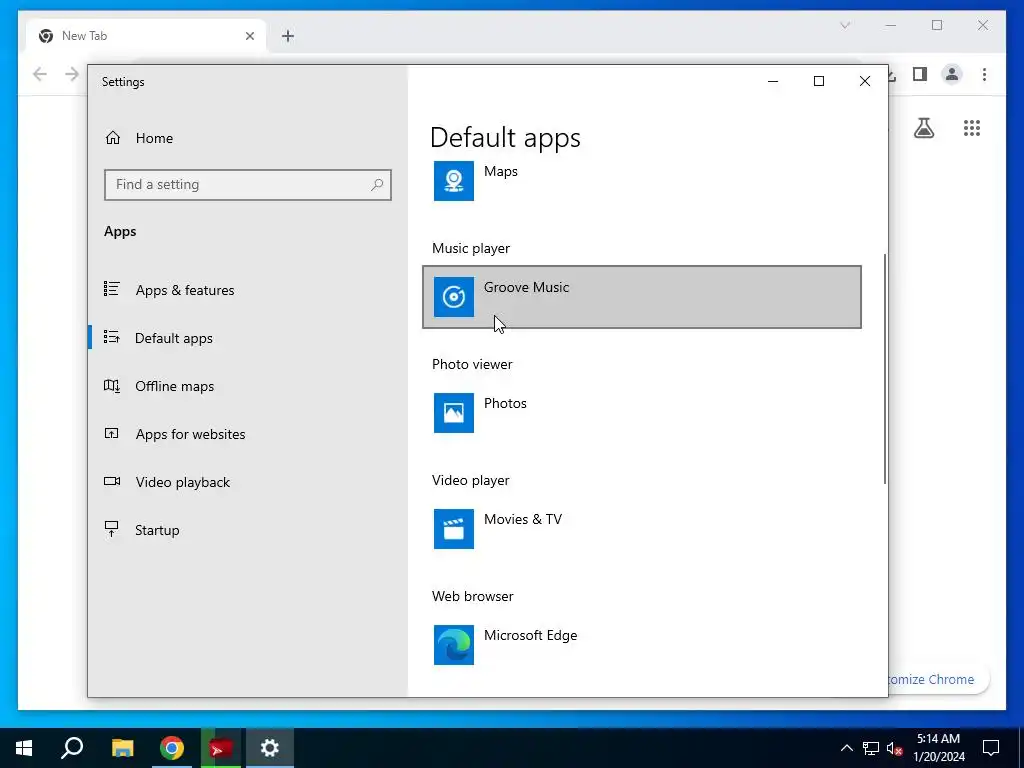
Task: Select the New Tab tab in Chrome
Action: (x=146, y=36)
